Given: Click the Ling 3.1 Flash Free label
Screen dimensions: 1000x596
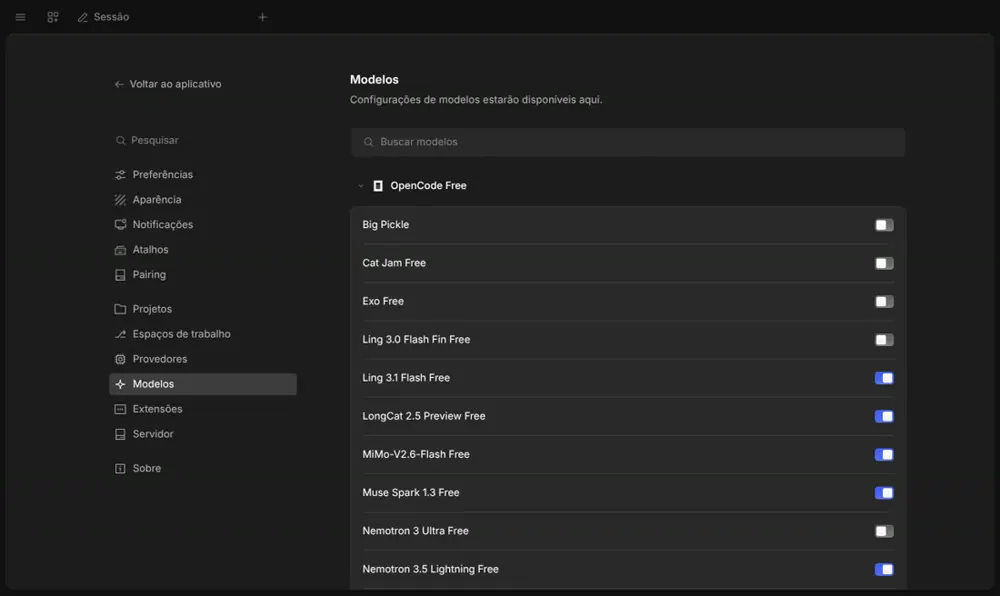Looking at the screenshot, I should pos(406,378).
